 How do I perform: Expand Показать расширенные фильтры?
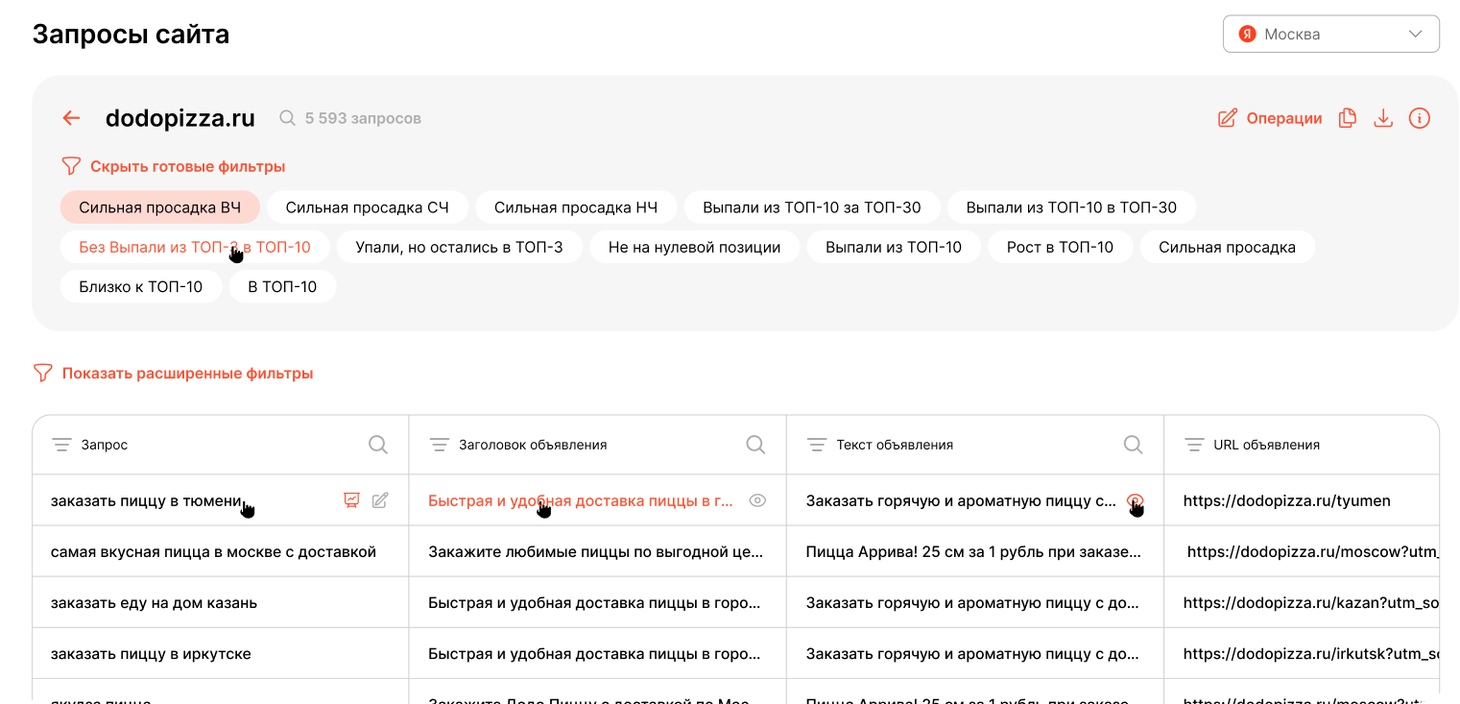pos(188,373)
